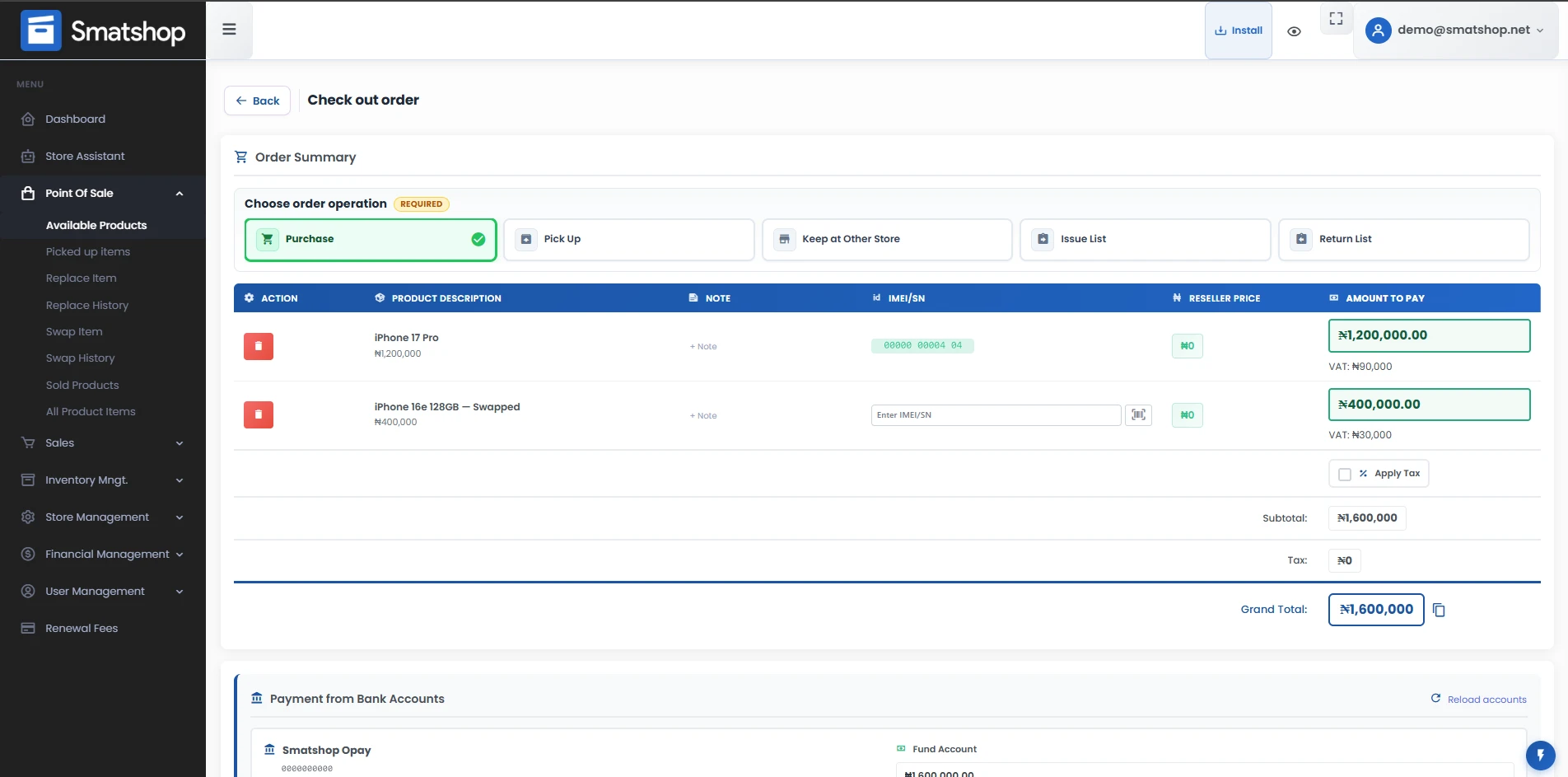Click the Enter IMEI/SN input field
Image resolution: width=1568 pixels, height=777 pixels.
(996, 414)
